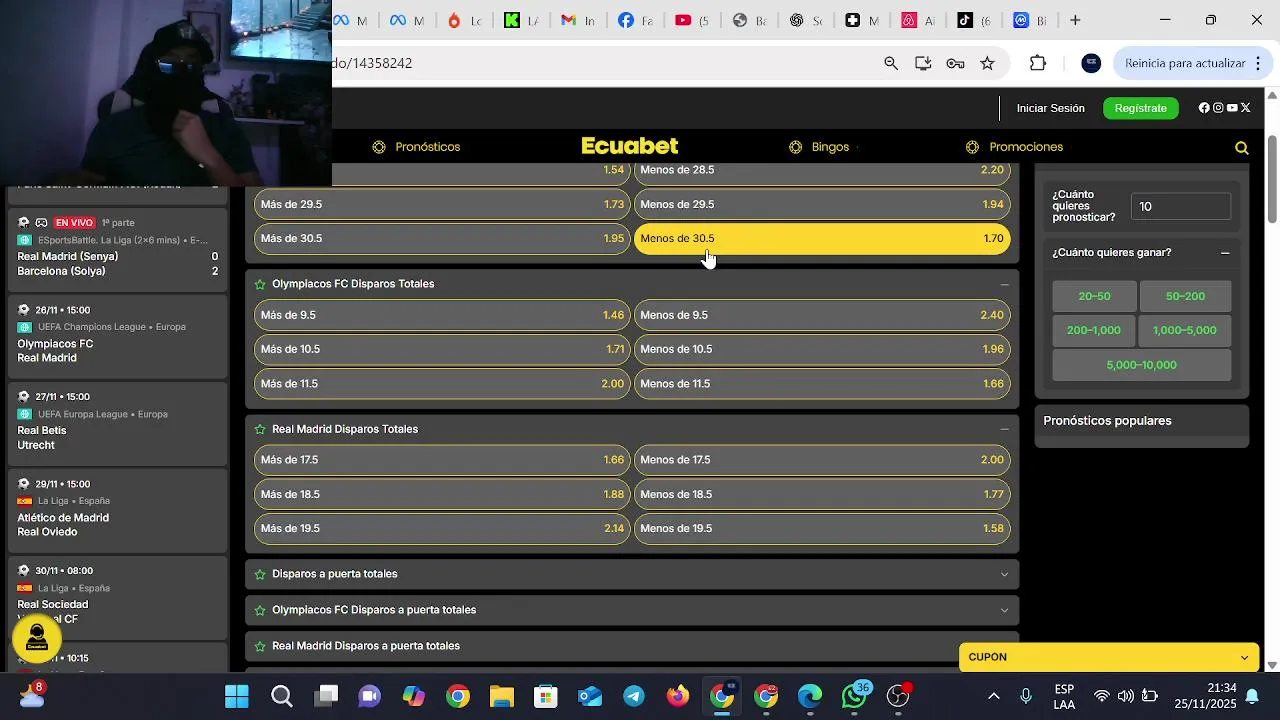This screenshot has height=720, width=1280.
Task: Open Ecuabet's X social icon
Action: [x=1246, y=108]
